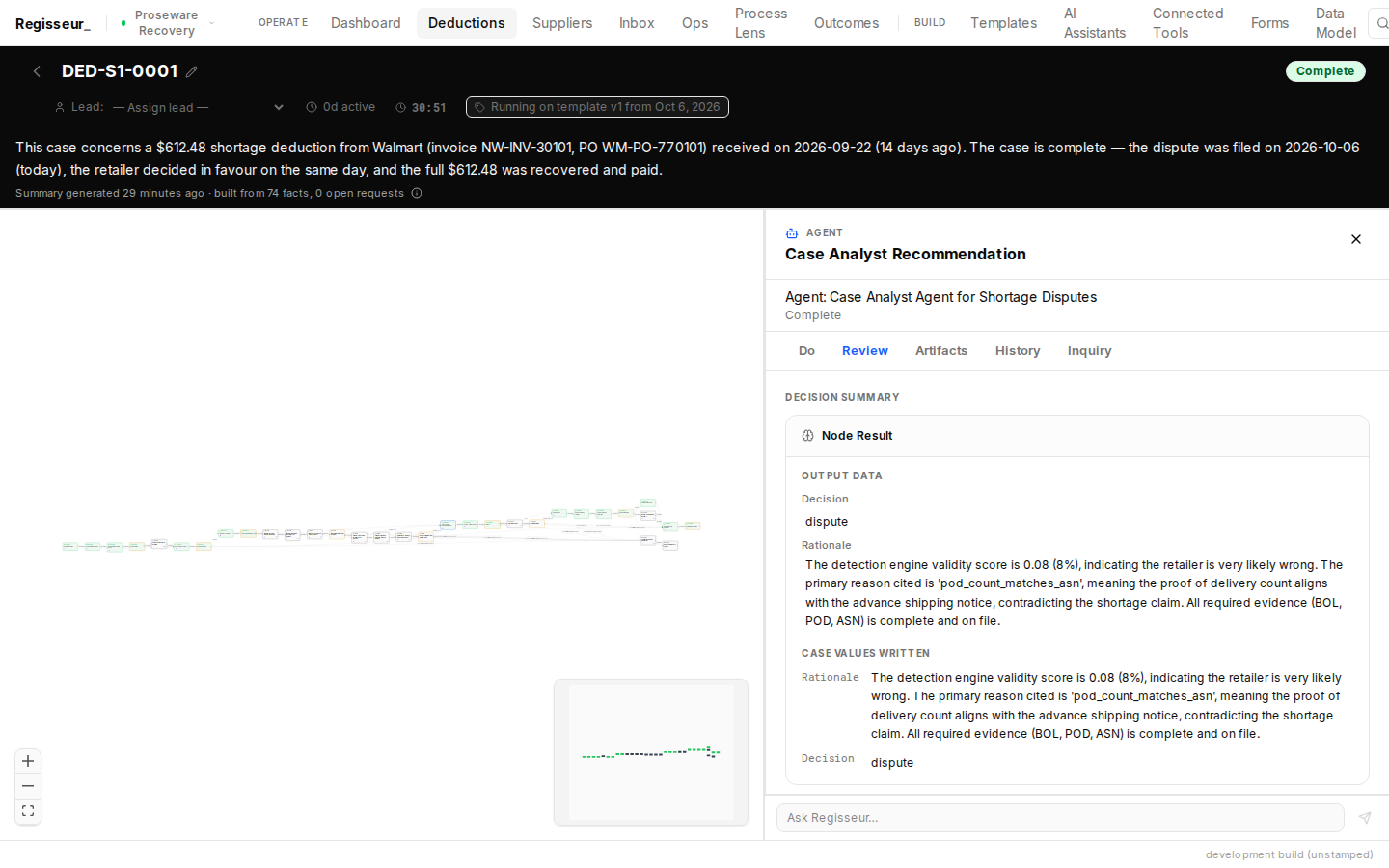The image size is (1389, 868).
Task: Click the Running on template v1 badge
Action: 597,107
